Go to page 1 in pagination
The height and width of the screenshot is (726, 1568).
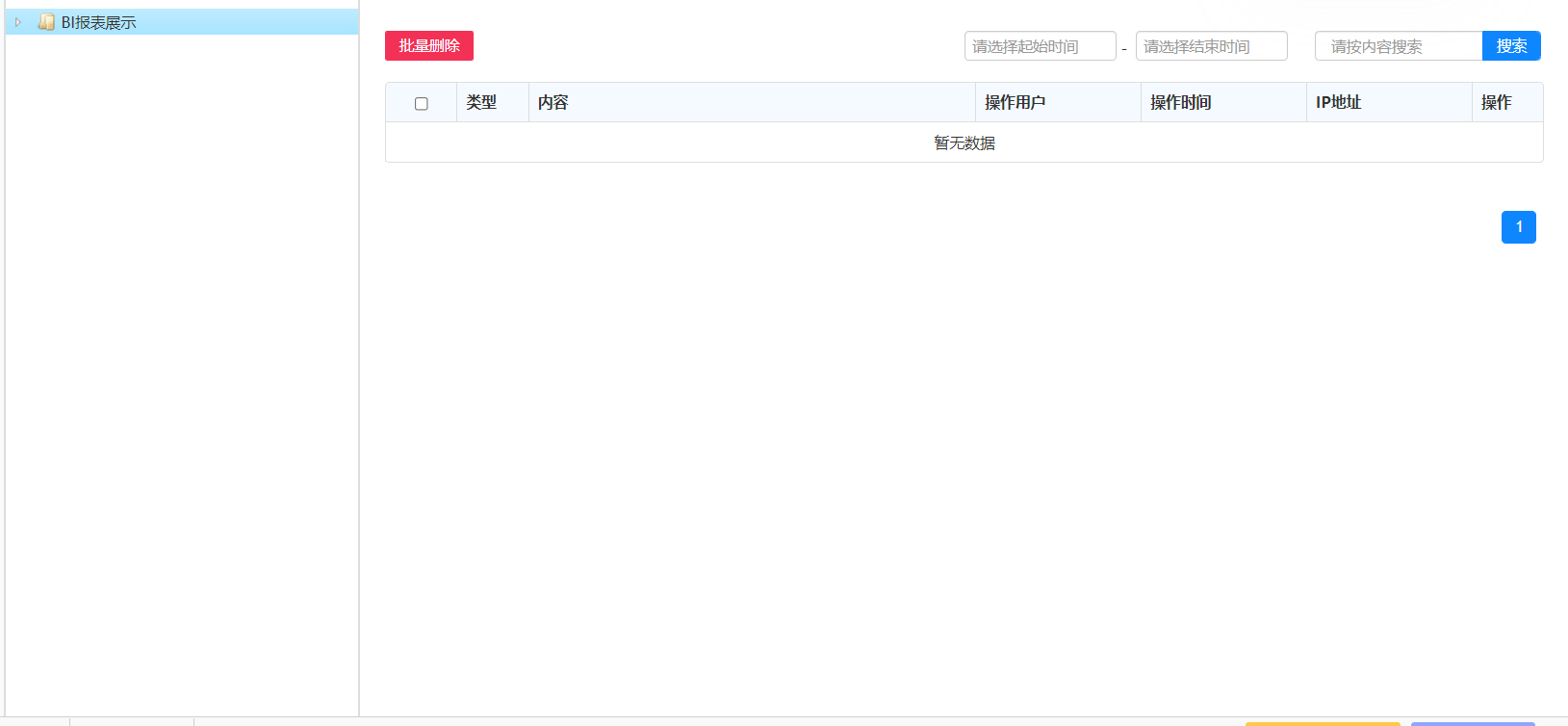click(x=1518, y=227)
